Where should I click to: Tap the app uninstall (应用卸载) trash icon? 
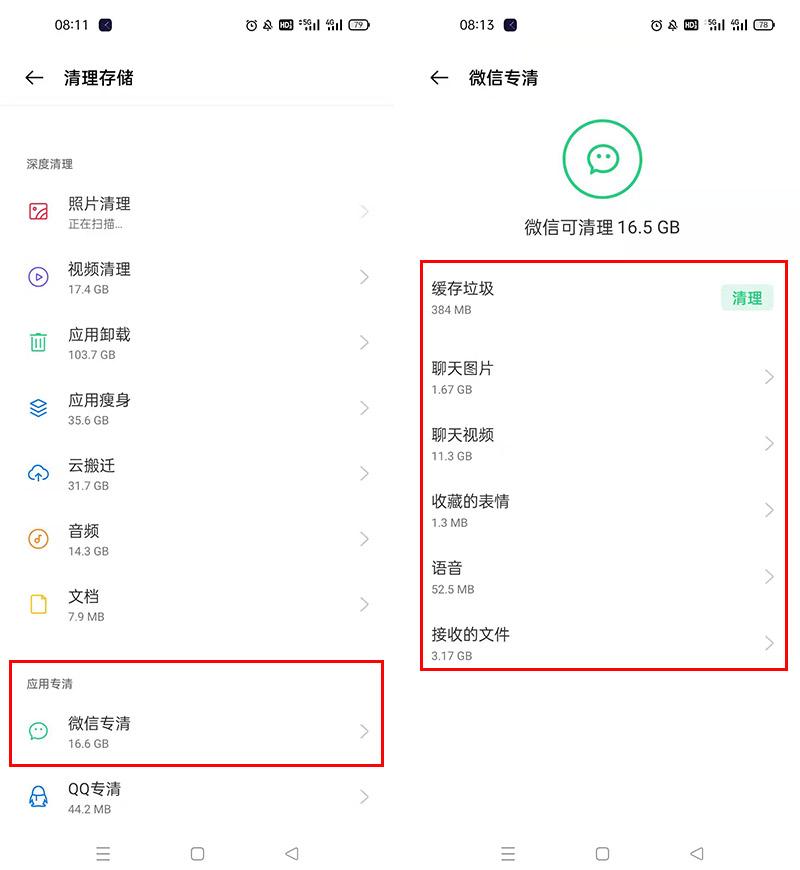click(38, 342)
